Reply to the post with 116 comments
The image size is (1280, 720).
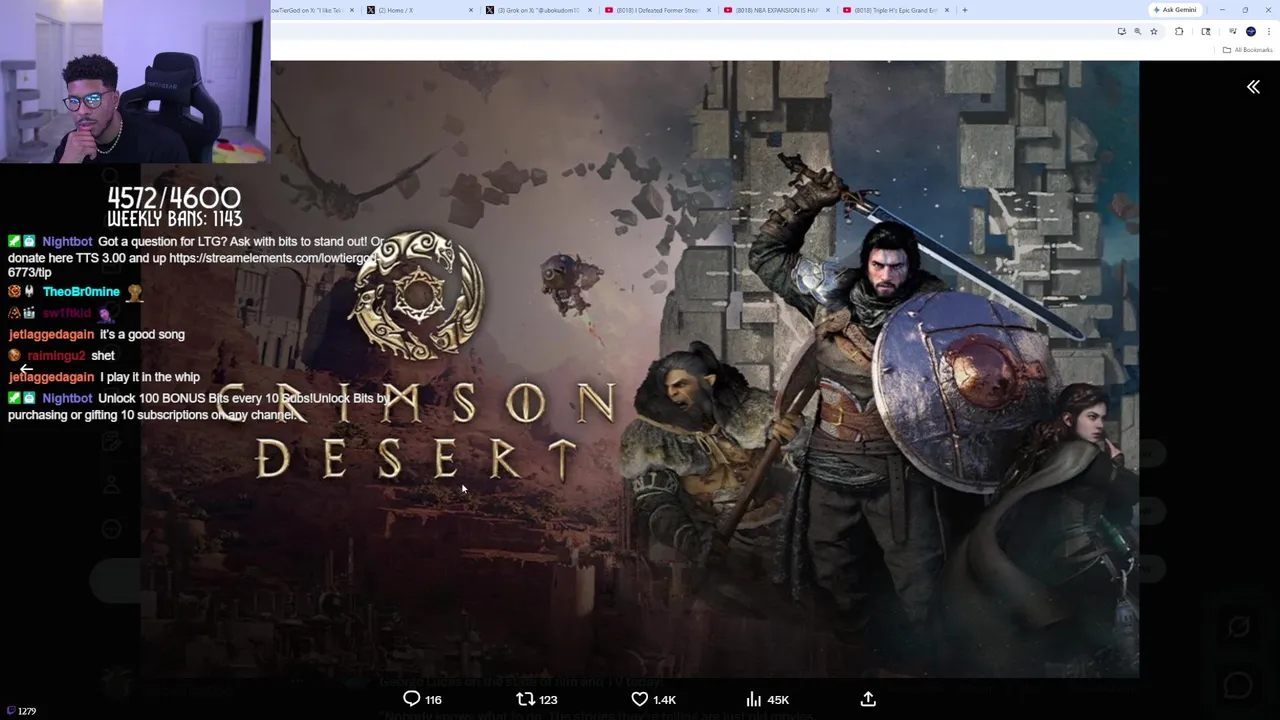[422, 700]
